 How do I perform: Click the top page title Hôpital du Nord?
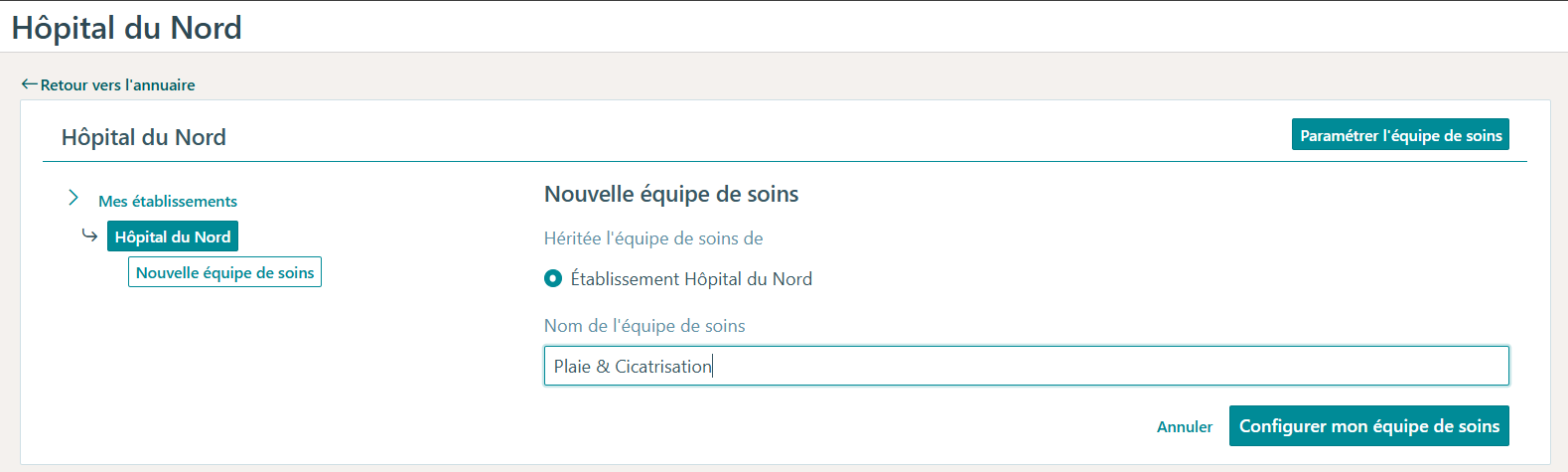[x=127, y=27]
